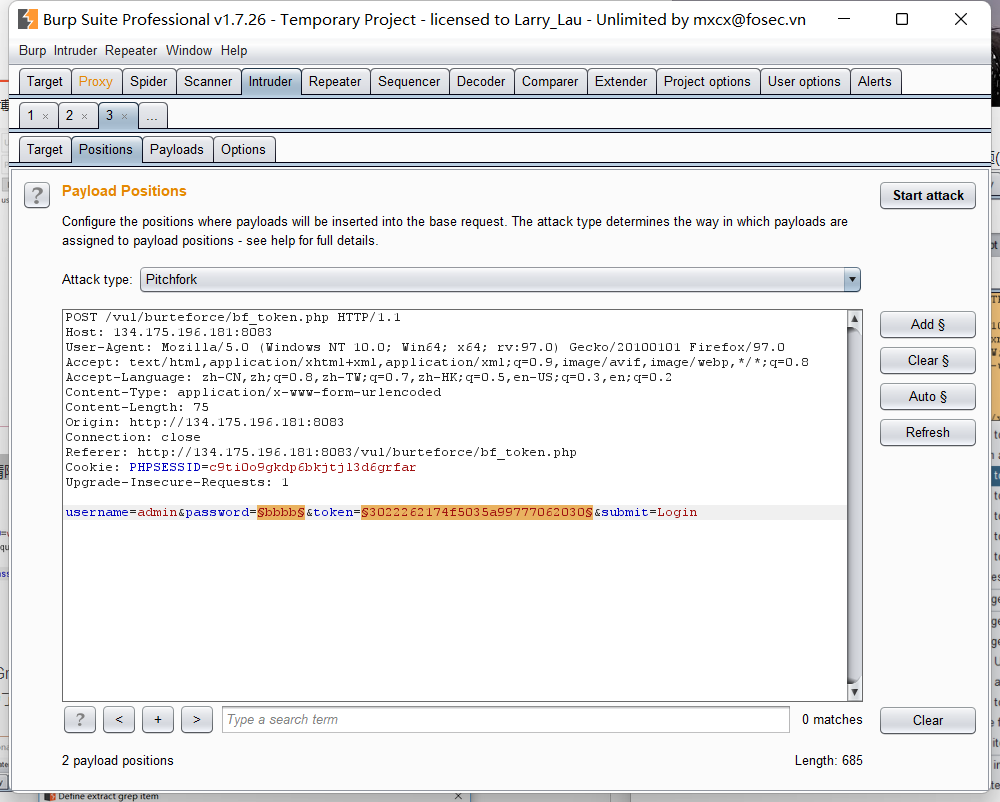This screenshot has width=1000, height=802.
Task: Close Intruder attack tab 2
Action: pos(84,117)
